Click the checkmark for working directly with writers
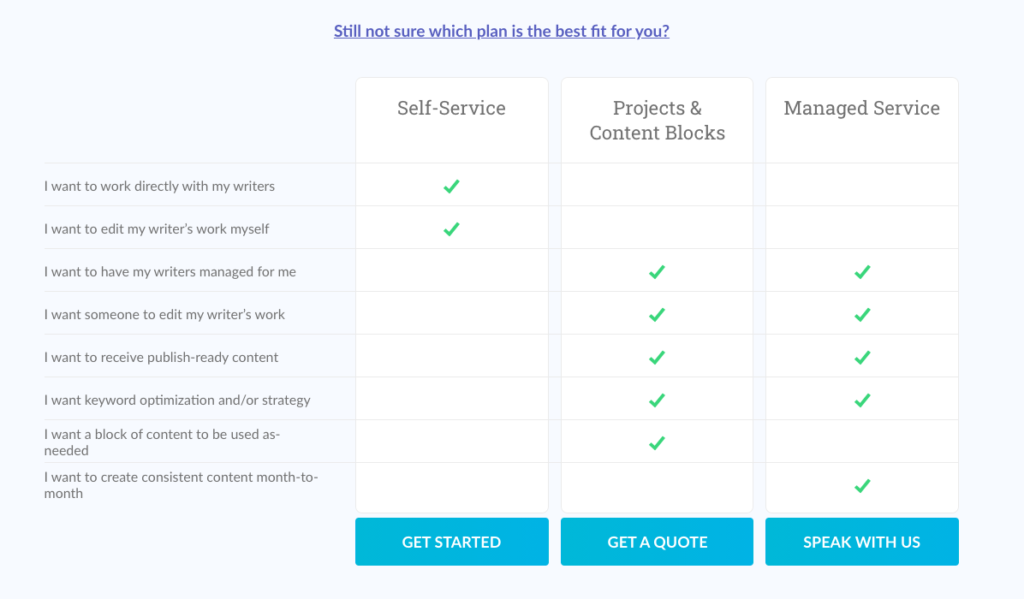The height and width of the screenshot is (599, 1024). point(451,185)
